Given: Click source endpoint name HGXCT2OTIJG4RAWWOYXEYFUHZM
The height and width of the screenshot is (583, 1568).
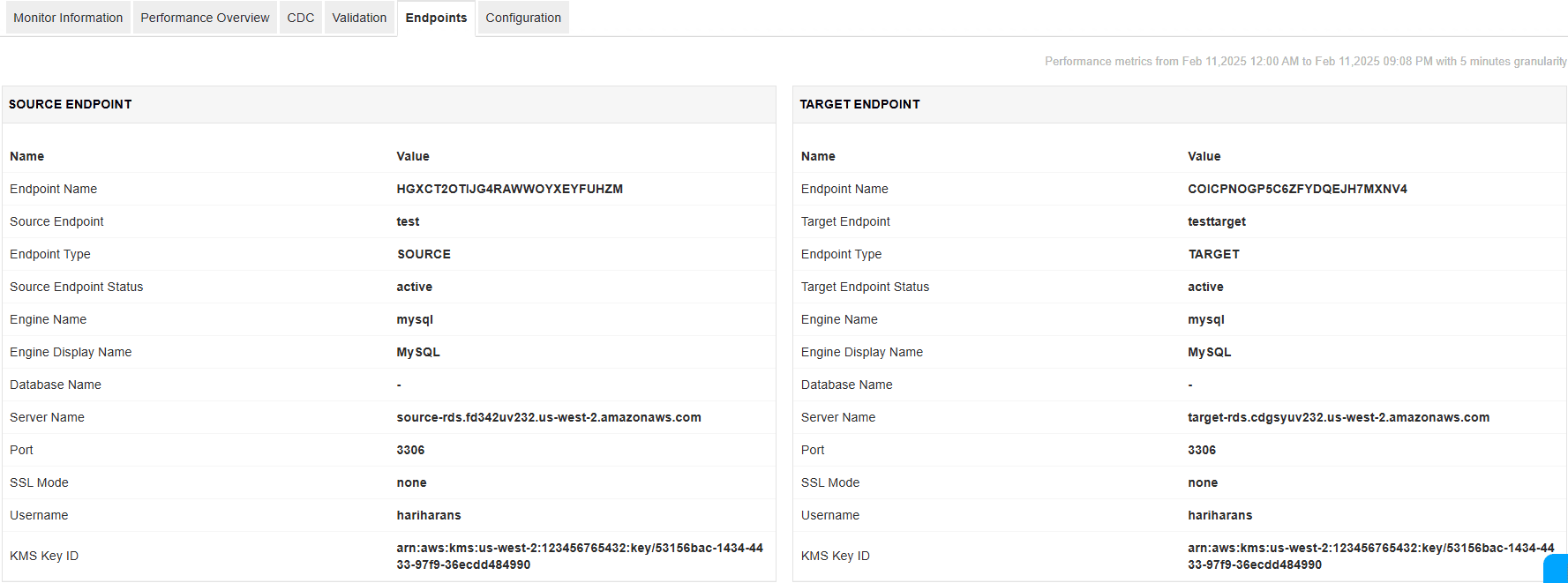Looking at the screenshot, I should (x=509, y=189).
